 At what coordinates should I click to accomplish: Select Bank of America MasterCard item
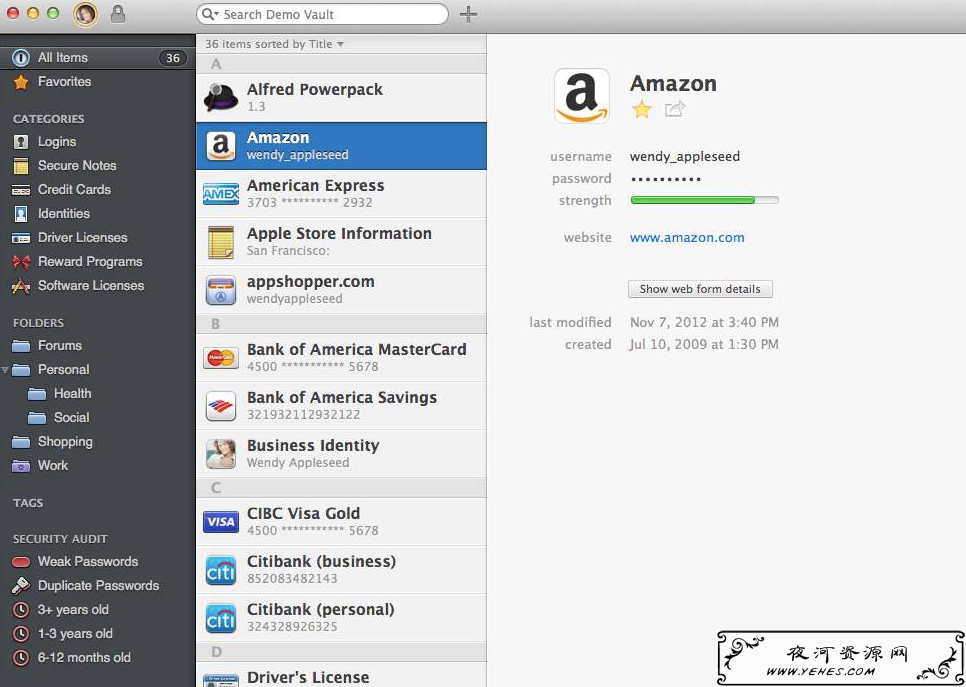pos(341,357)
